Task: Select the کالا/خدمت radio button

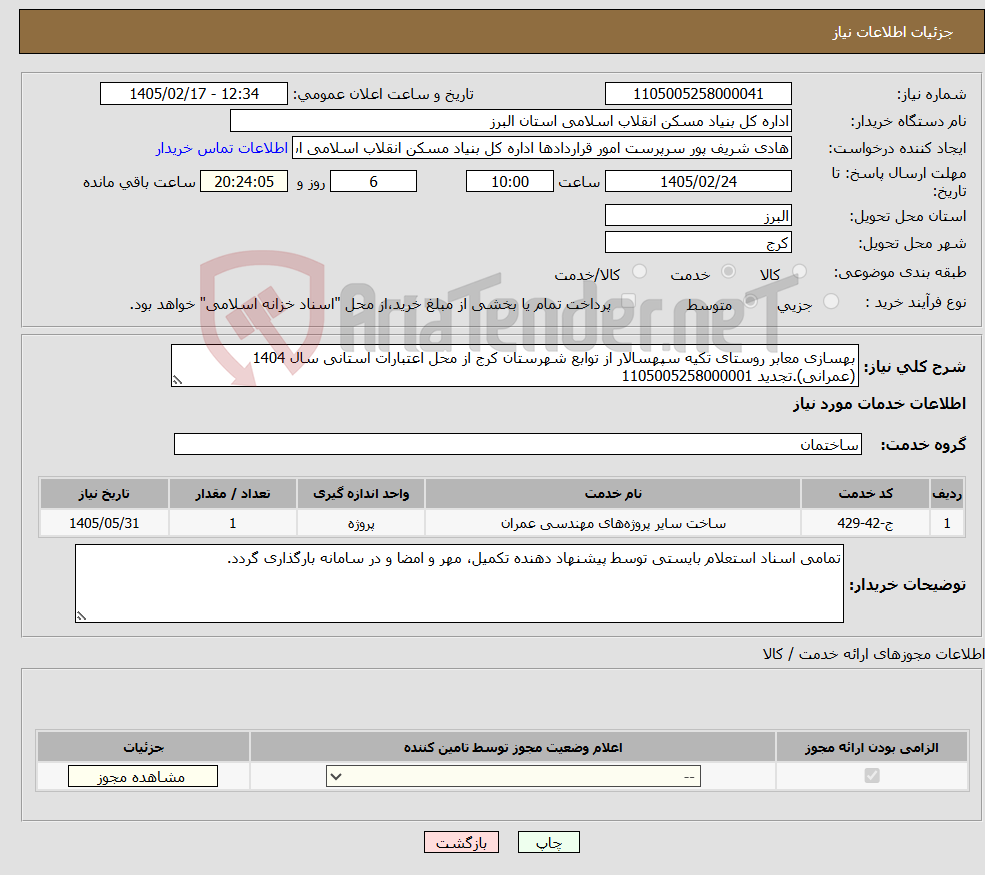Action: pos(639,271)
